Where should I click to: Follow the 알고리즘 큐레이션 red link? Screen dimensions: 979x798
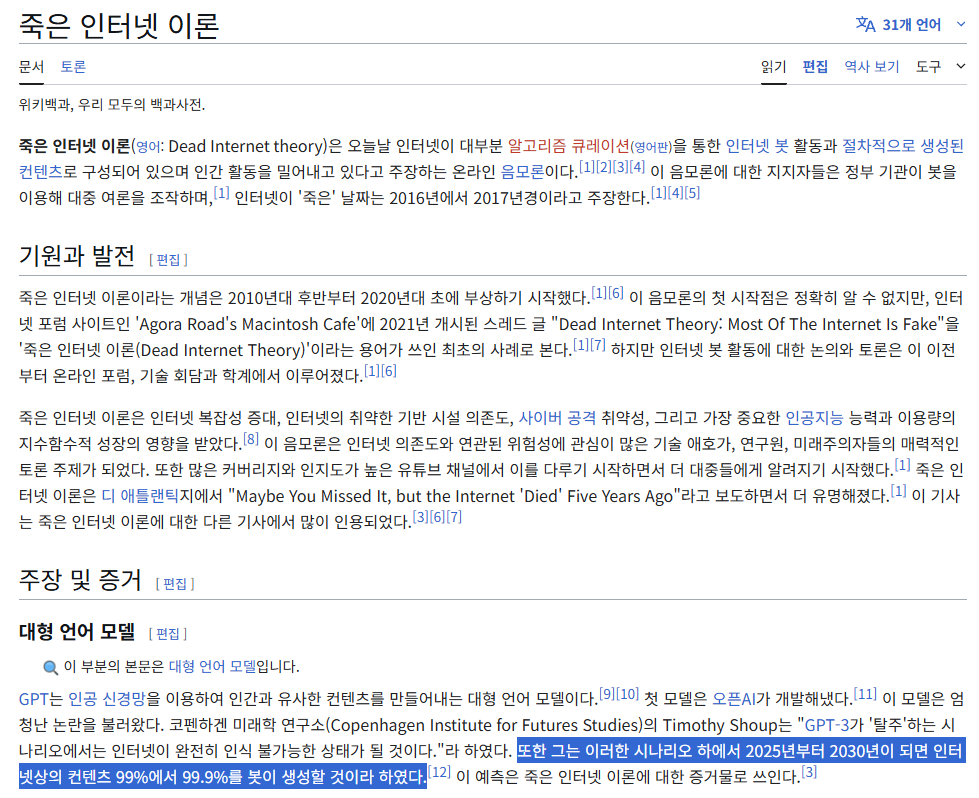pyautogui.click(x=568, y=146)
